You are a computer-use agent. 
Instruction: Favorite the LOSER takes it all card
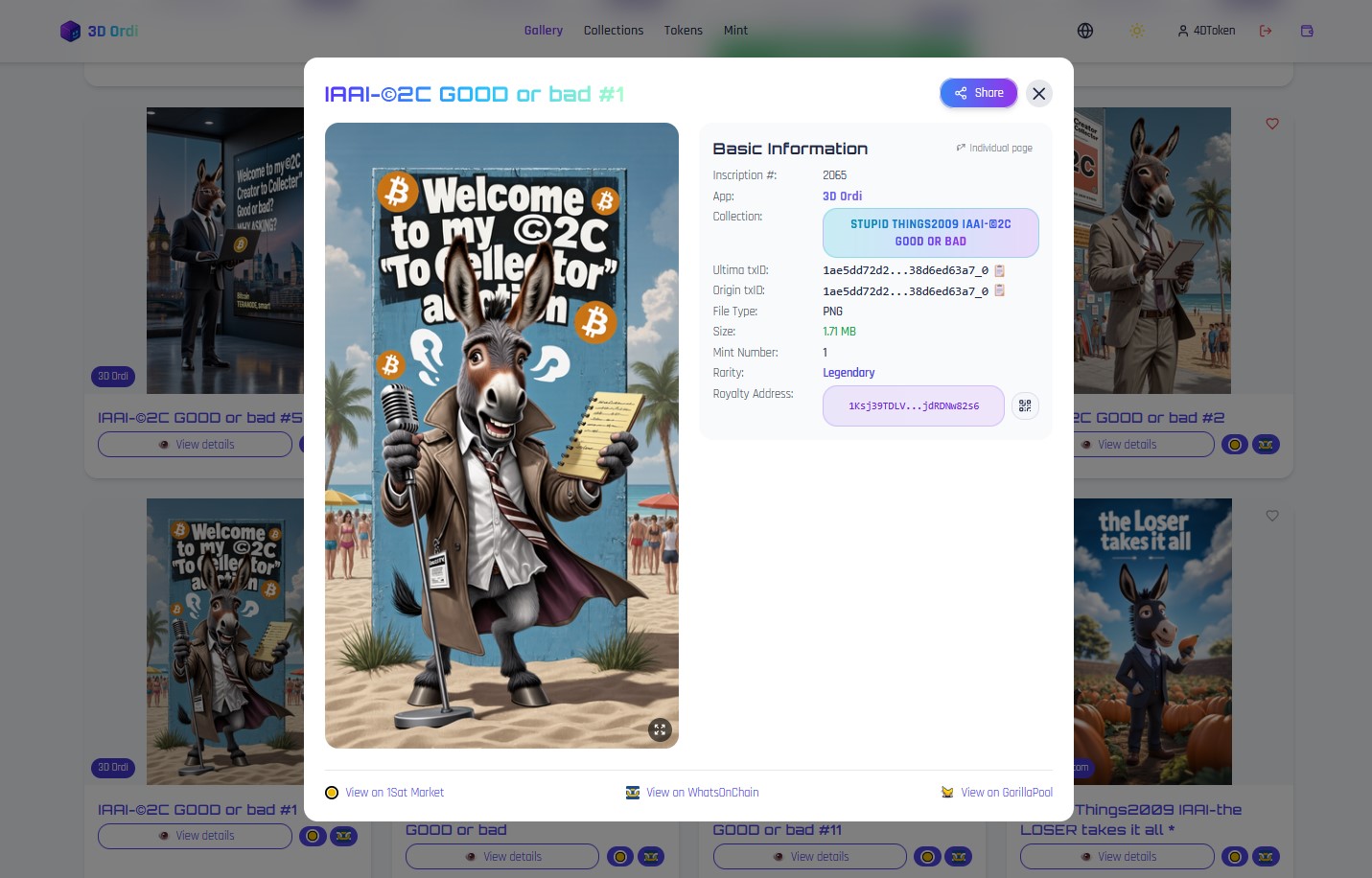(x=1272, y=516)
